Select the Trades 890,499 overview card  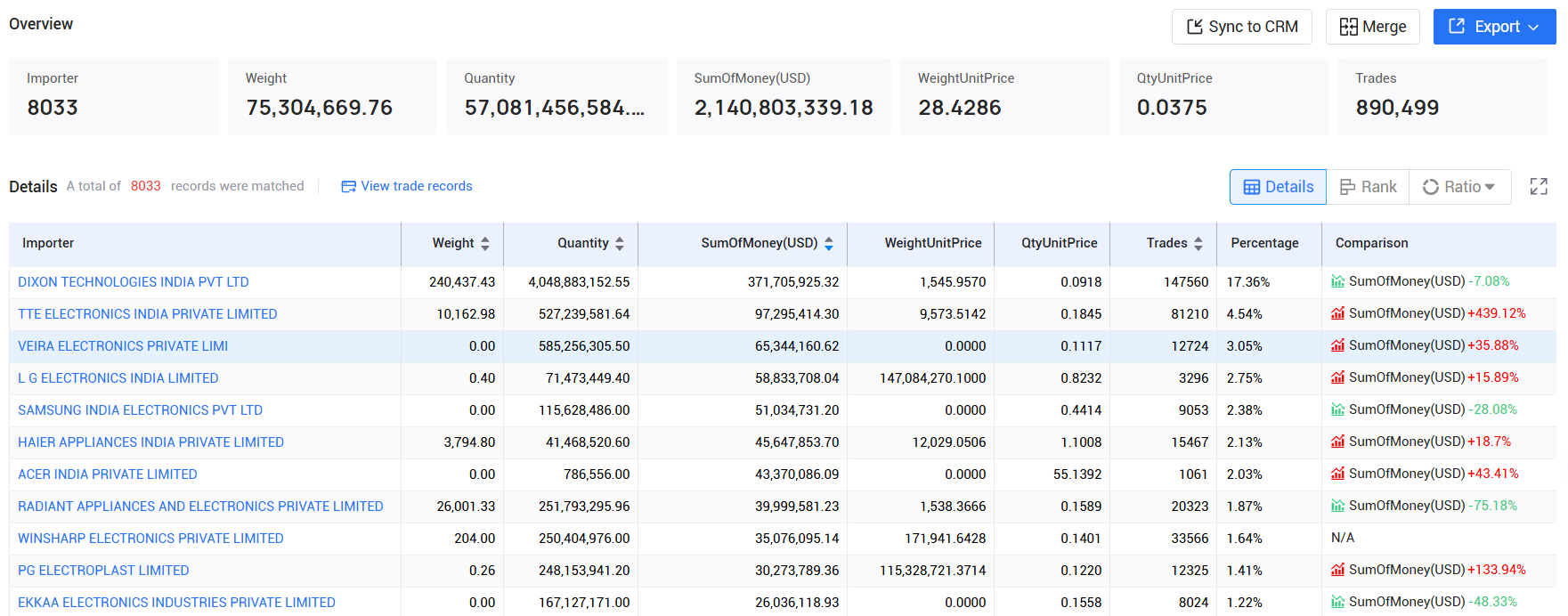pos(1442,96)
